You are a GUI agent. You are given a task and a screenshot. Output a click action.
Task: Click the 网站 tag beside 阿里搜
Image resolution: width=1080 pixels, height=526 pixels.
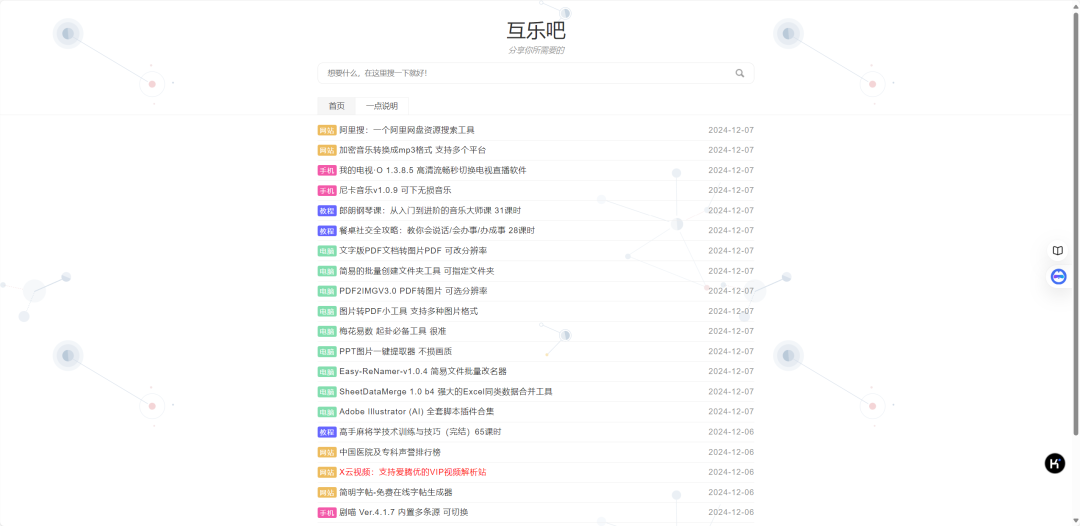point(327,130)
